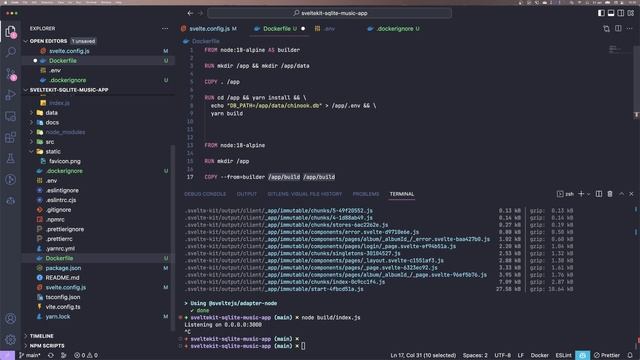
Task: Customize layout icon in title bar
Action: coord(631,13)
